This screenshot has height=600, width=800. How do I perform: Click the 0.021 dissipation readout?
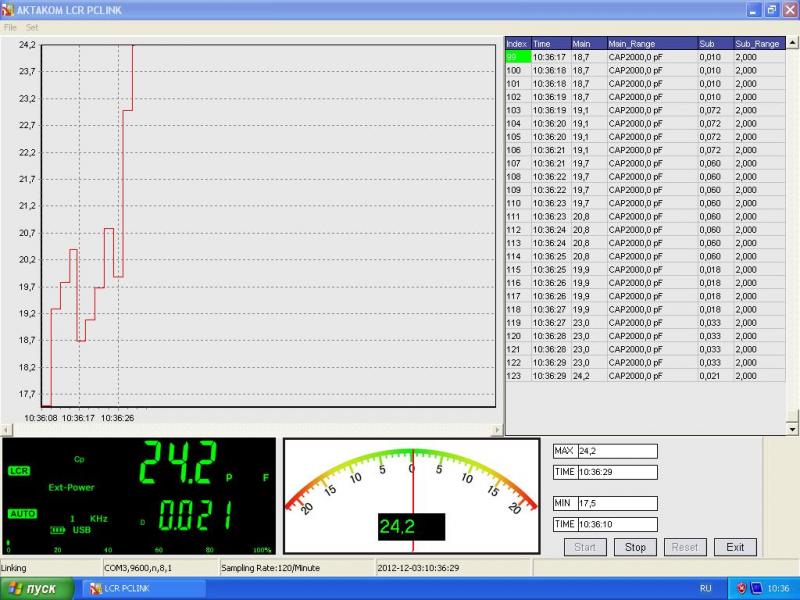tap(195, 515)
